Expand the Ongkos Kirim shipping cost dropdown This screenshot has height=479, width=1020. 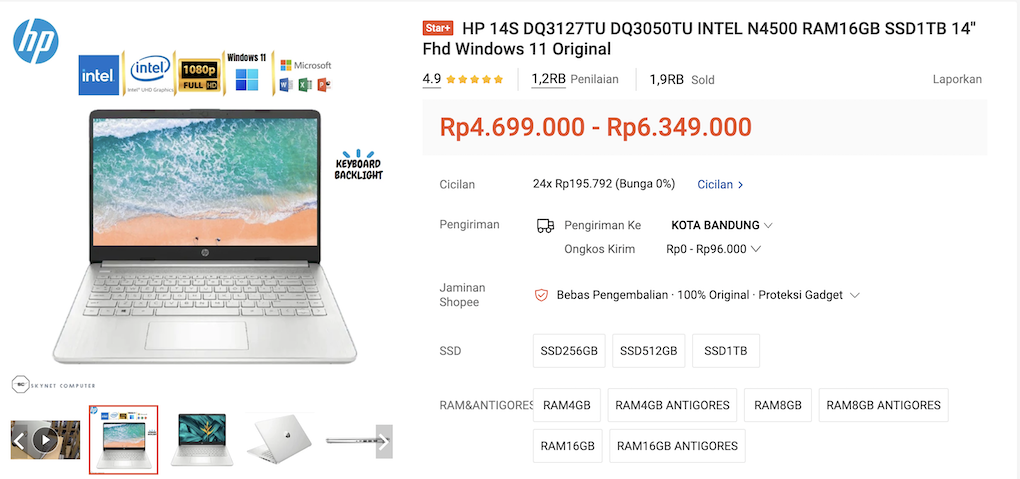(x=714, y=249)
